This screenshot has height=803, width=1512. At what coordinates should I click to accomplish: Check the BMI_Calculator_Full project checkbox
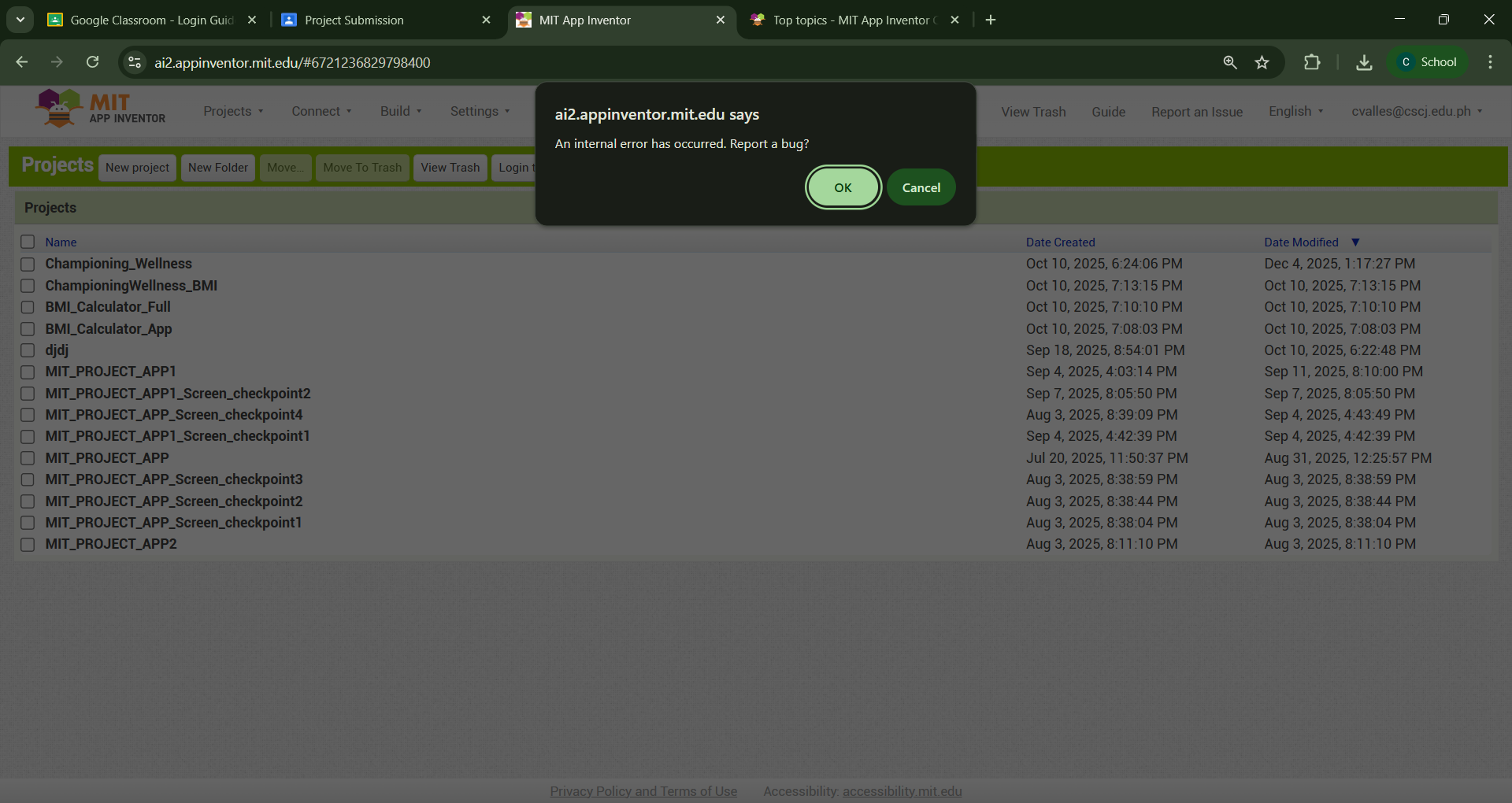[x=28, y=307]
